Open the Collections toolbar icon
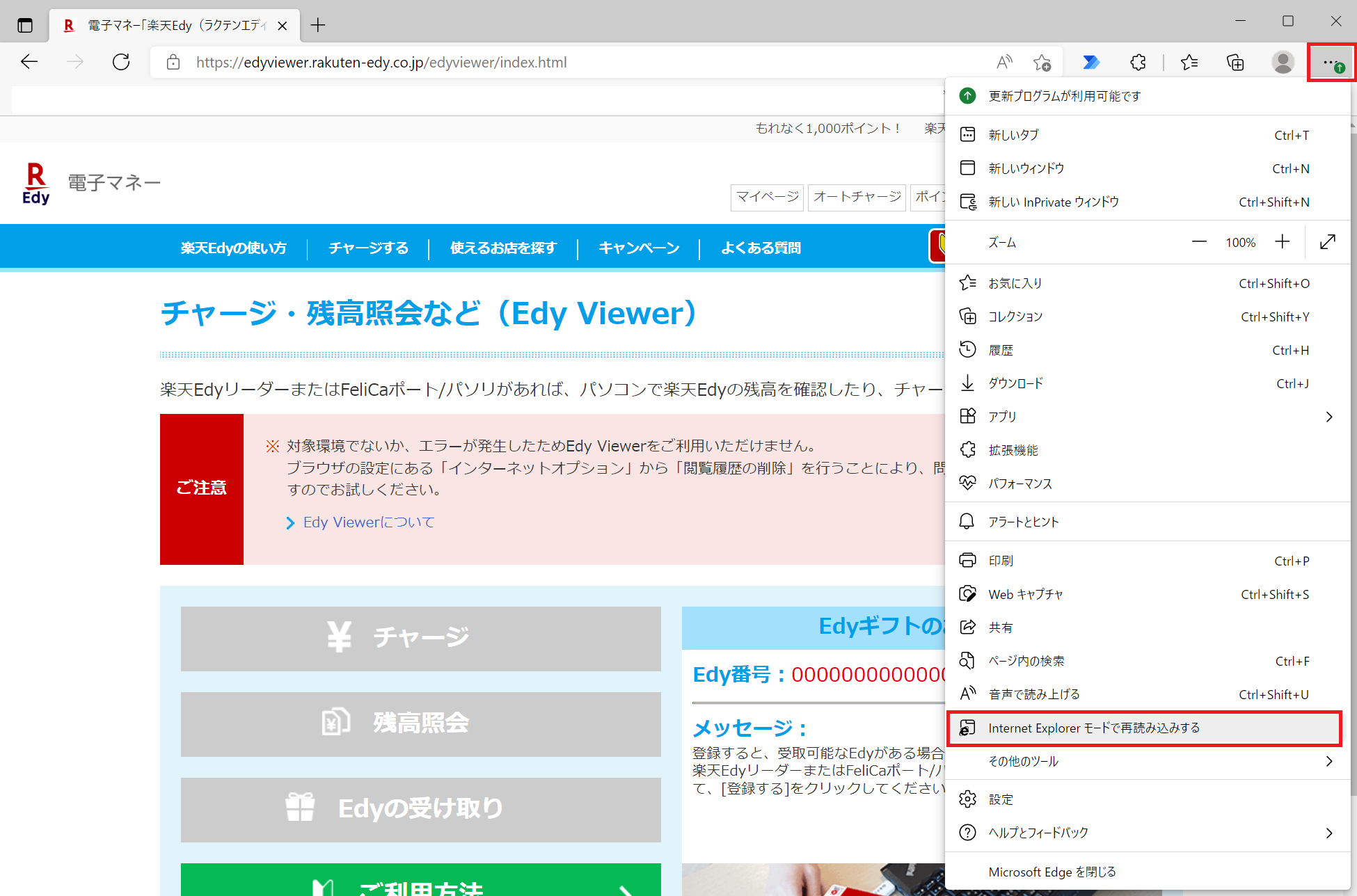1357x896 pixels. point(1235,62)
